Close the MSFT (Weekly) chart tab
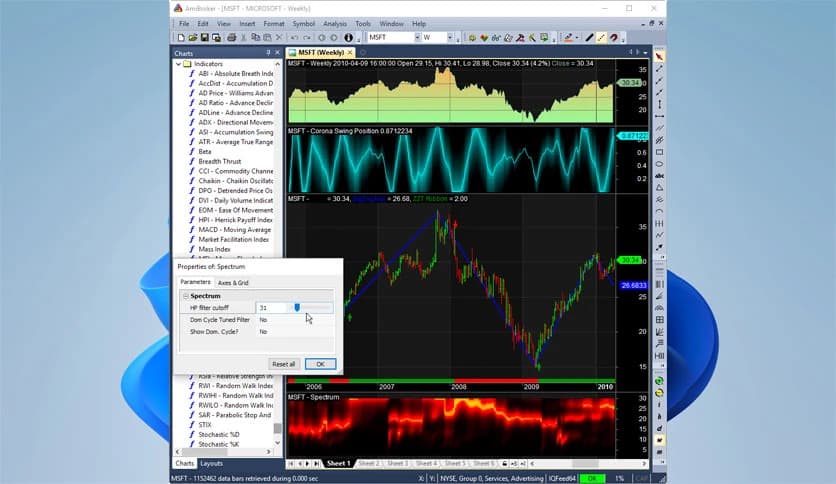The height and width of the screenshot is (484, 836). (350, 53)
